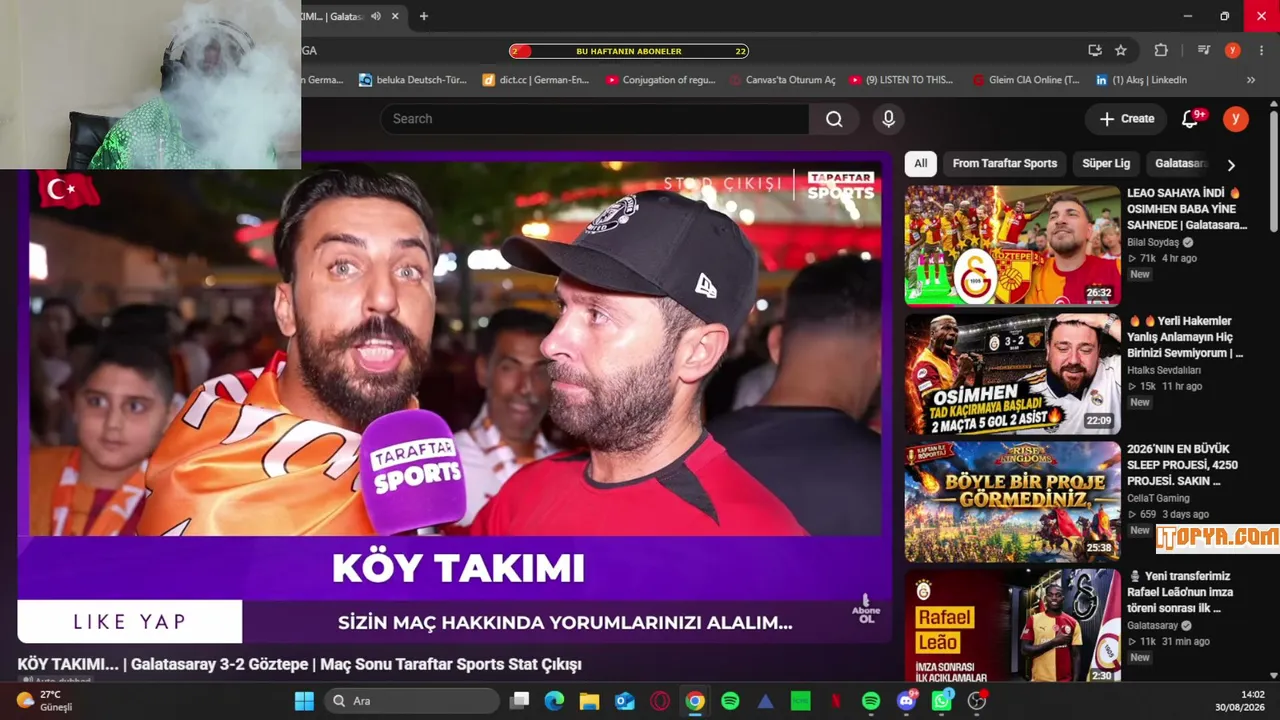Open the red N app on the taskbar
This screenshot has width=1280, height=720.
(836, 701)
